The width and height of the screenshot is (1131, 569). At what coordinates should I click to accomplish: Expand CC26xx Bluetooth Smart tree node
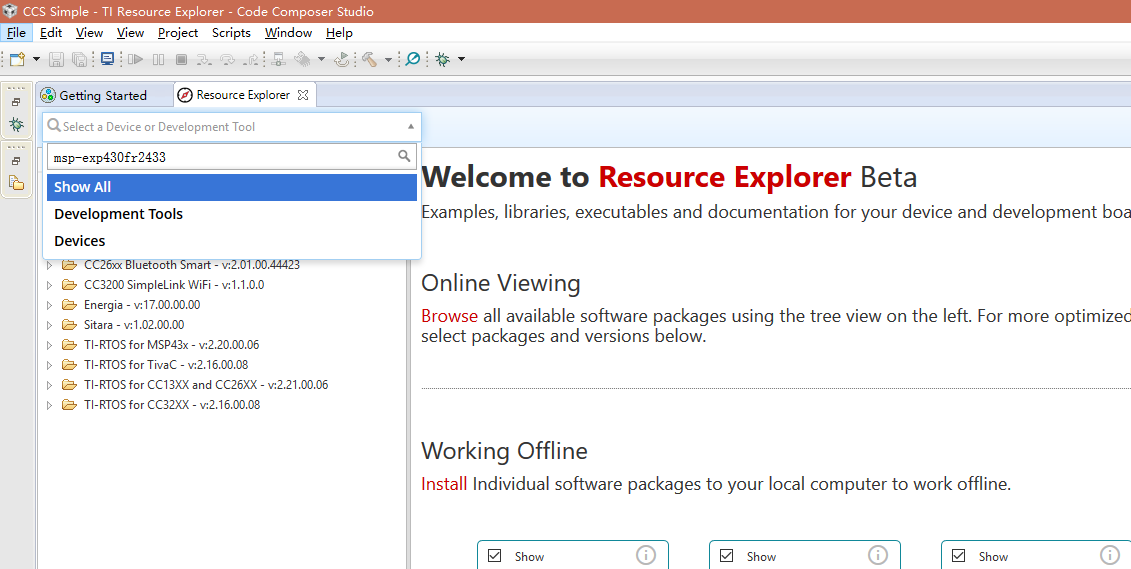click(x=49, y=265)
